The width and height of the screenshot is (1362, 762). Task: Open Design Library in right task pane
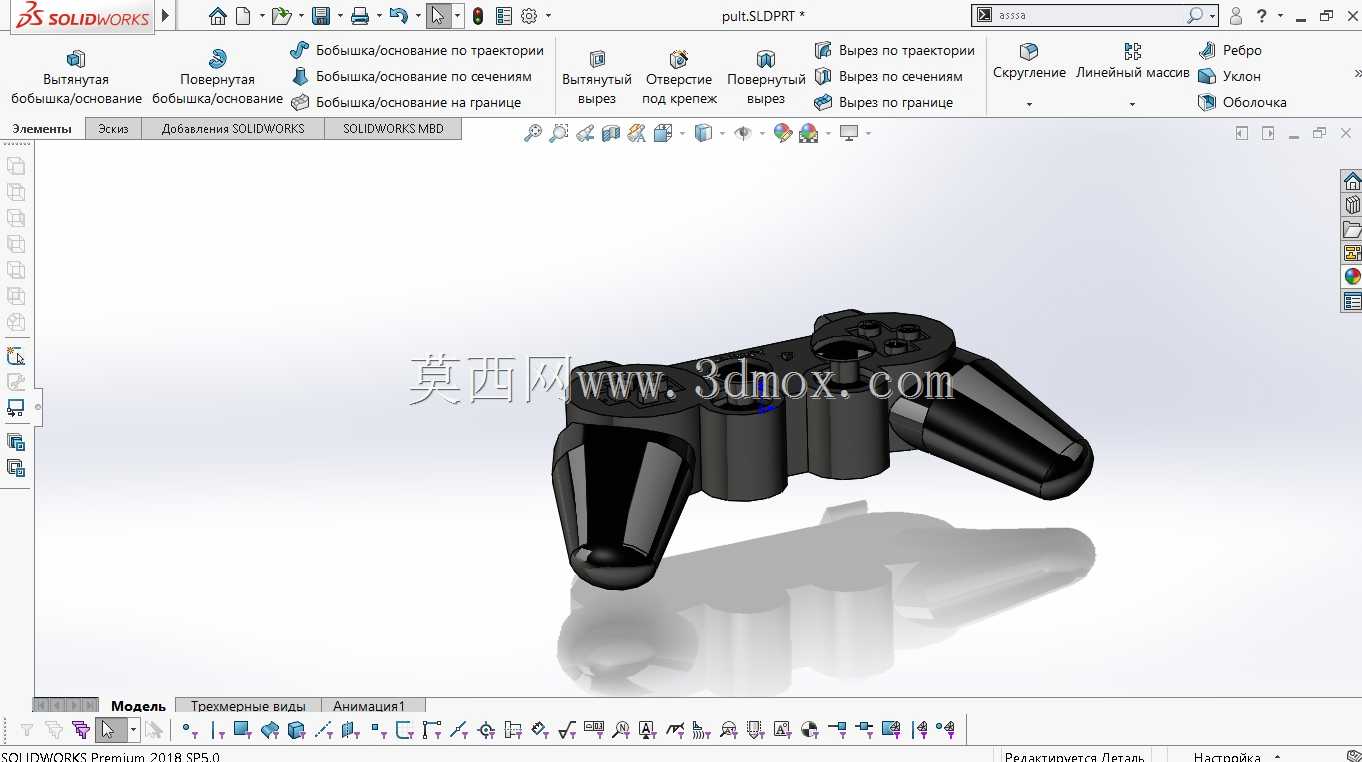click(1352, 205)
